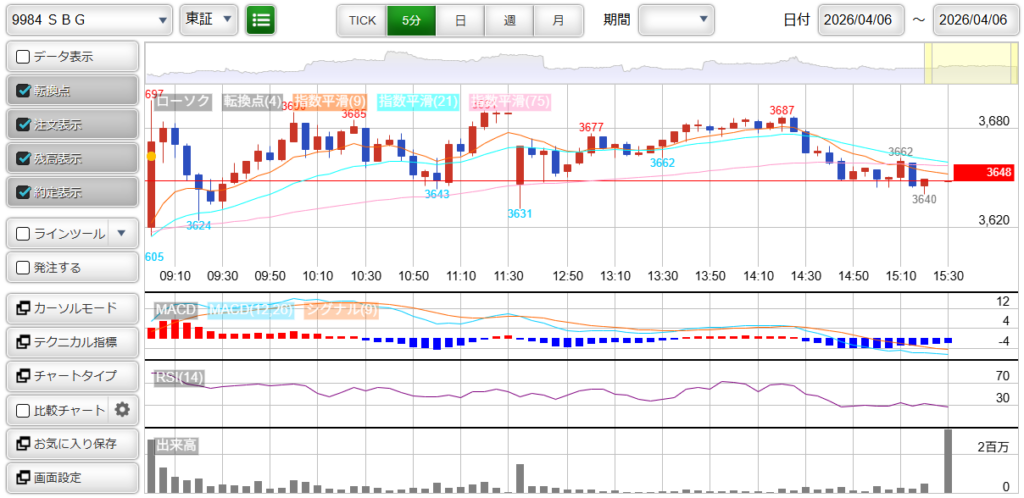Open the 画面設定 window
Image resolution: width=1024 pixels, height=498 pixels.
(x=71, y=477)
